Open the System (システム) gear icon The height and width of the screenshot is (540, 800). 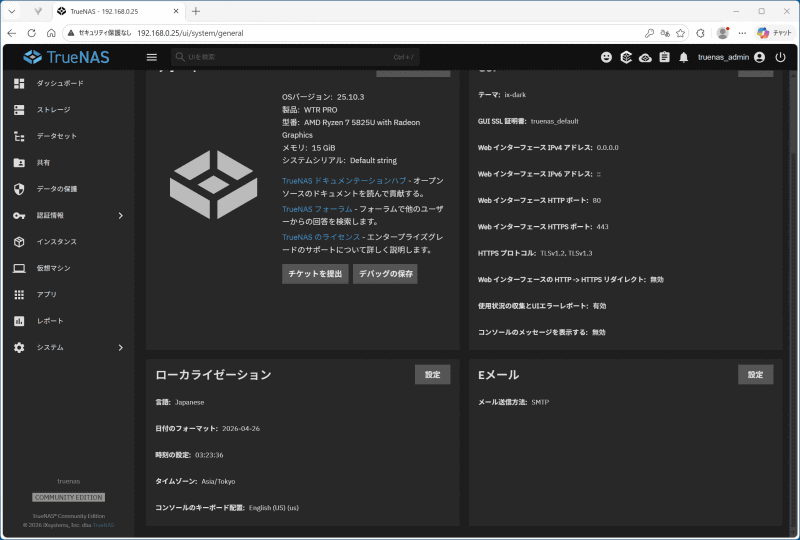[x=19, y=348]
